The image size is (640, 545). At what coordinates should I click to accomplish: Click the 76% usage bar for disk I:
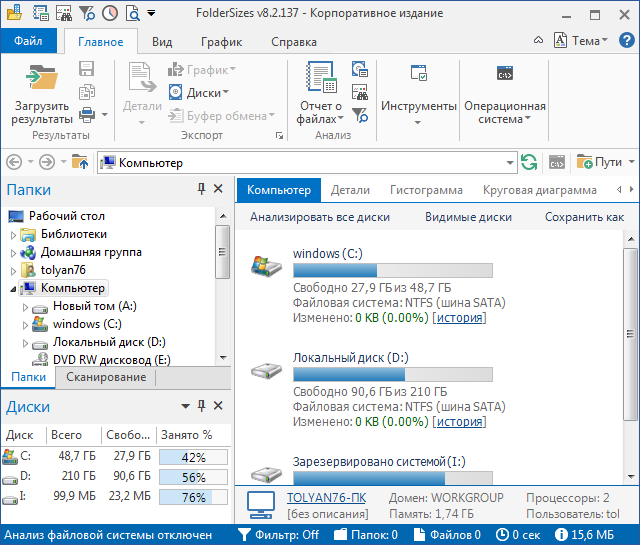[193, 497]
